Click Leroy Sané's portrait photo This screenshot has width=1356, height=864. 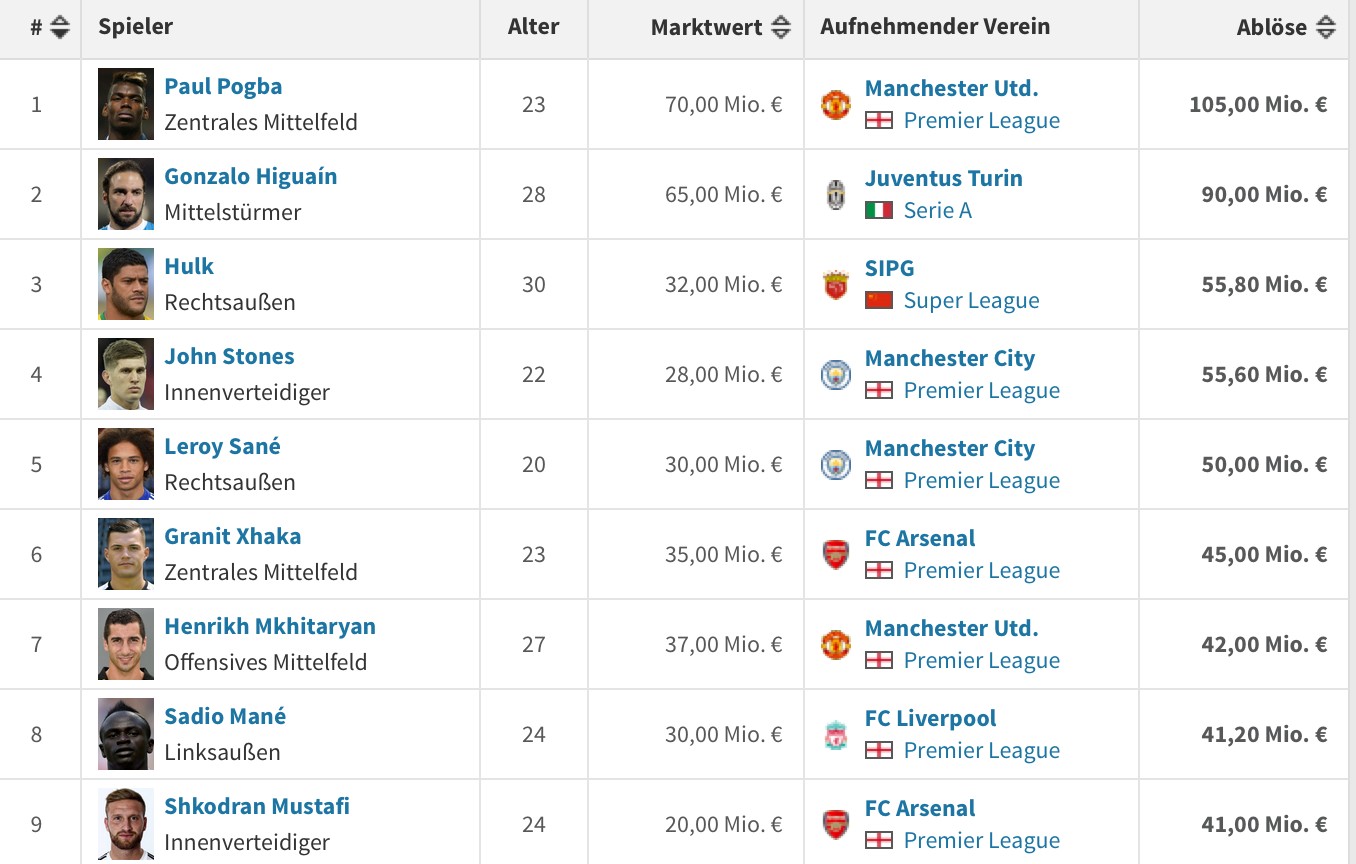pyautogui.click(x=126, y=464)
